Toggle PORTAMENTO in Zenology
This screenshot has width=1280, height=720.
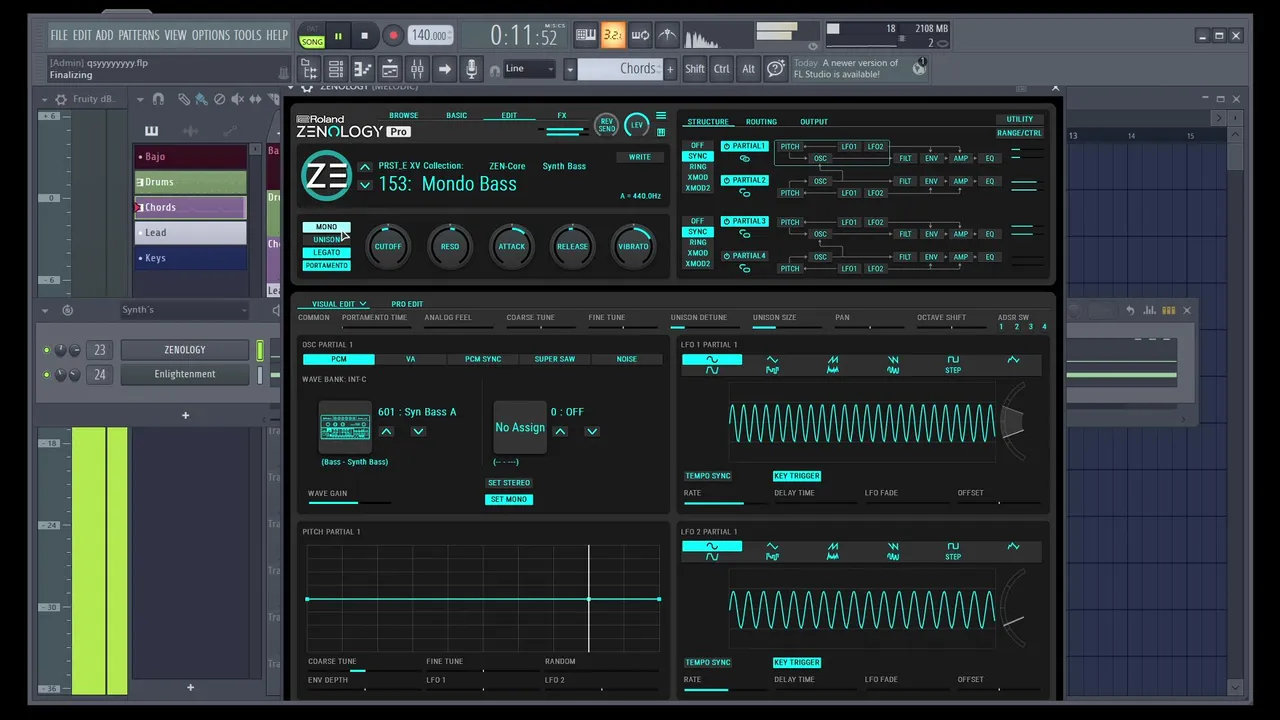click(x=327, y=266)
